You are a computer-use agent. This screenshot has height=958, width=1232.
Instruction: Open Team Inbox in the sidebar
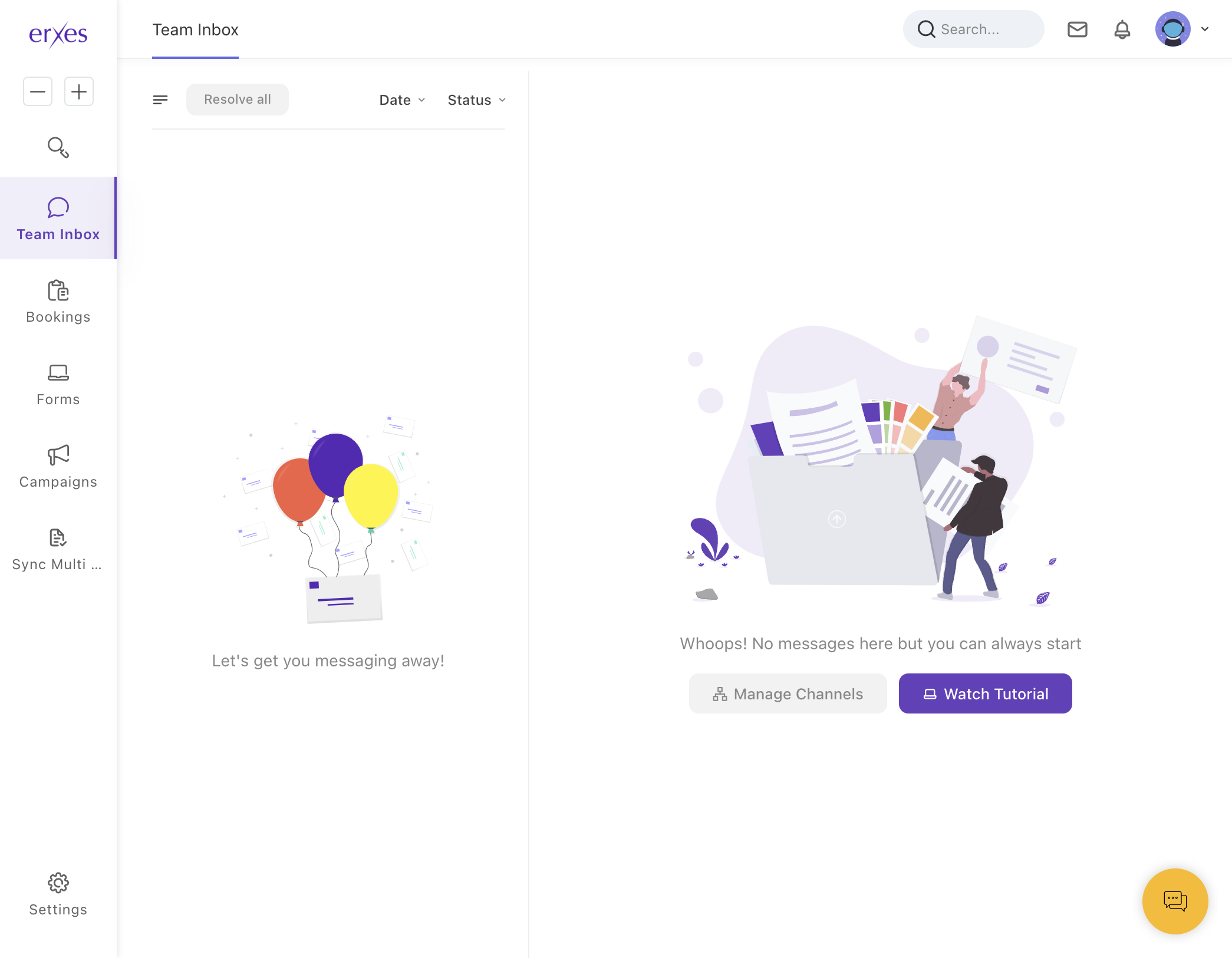point(58,218)
